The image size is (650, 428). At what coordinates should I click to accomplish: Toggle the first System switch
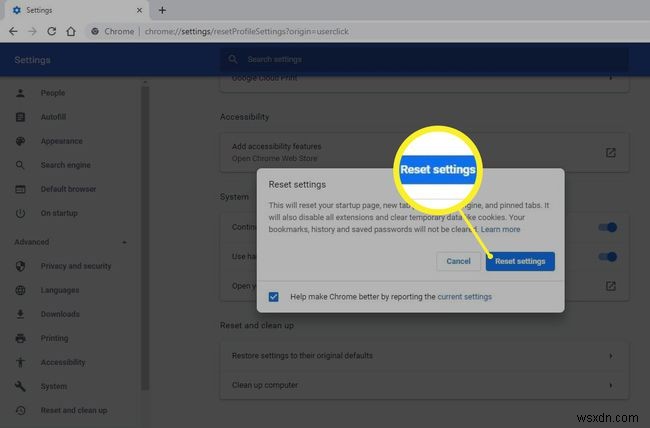608,227
